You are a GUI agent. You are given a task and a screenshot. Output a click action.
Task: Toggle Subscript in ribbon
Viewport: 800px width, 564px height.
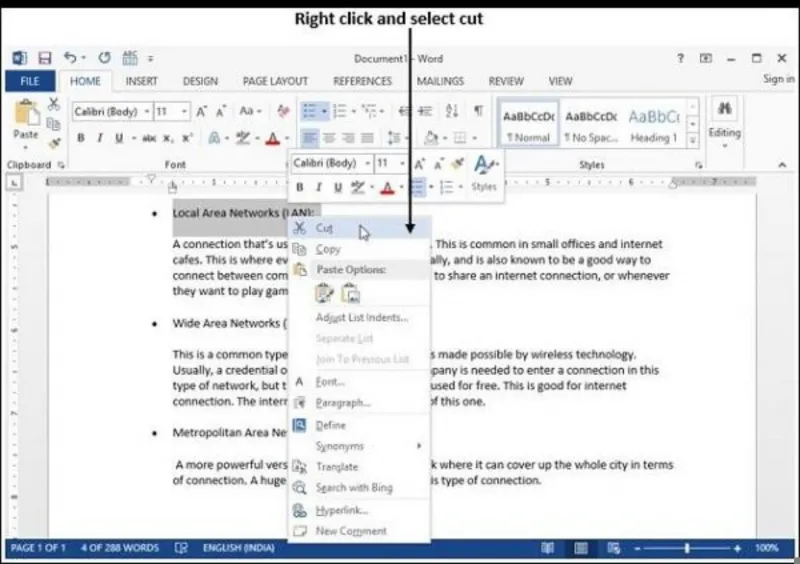(168, 138)
